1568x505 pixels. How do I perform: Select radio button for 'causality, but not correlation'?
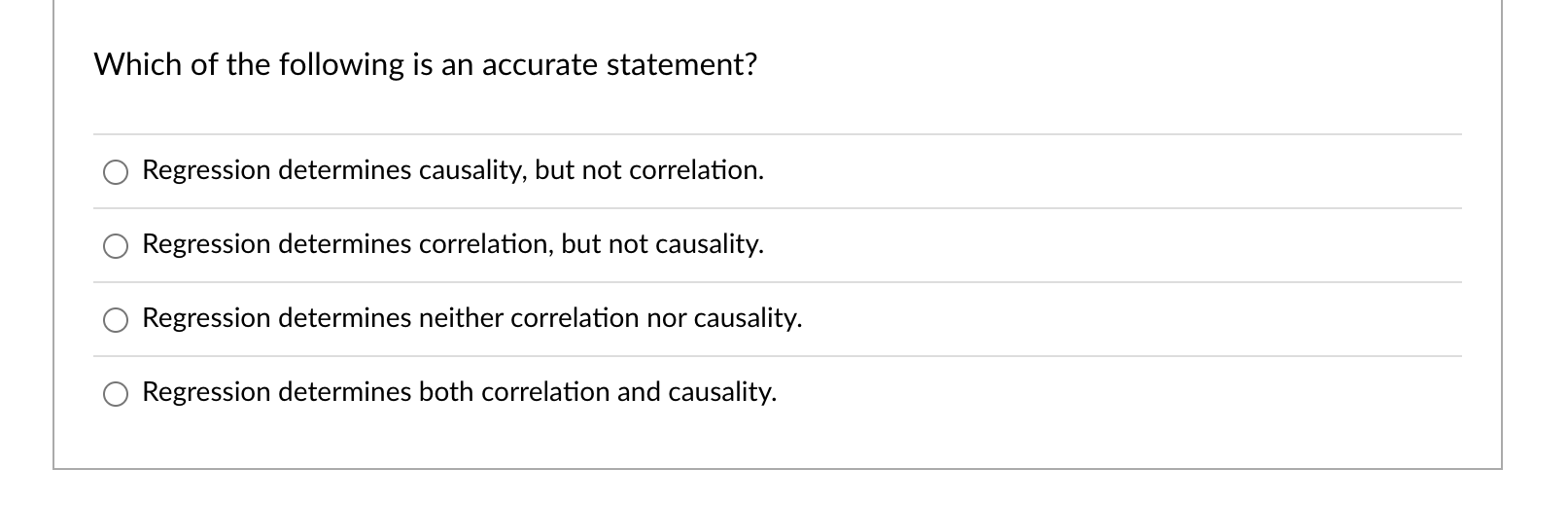(x=116, y=172)
